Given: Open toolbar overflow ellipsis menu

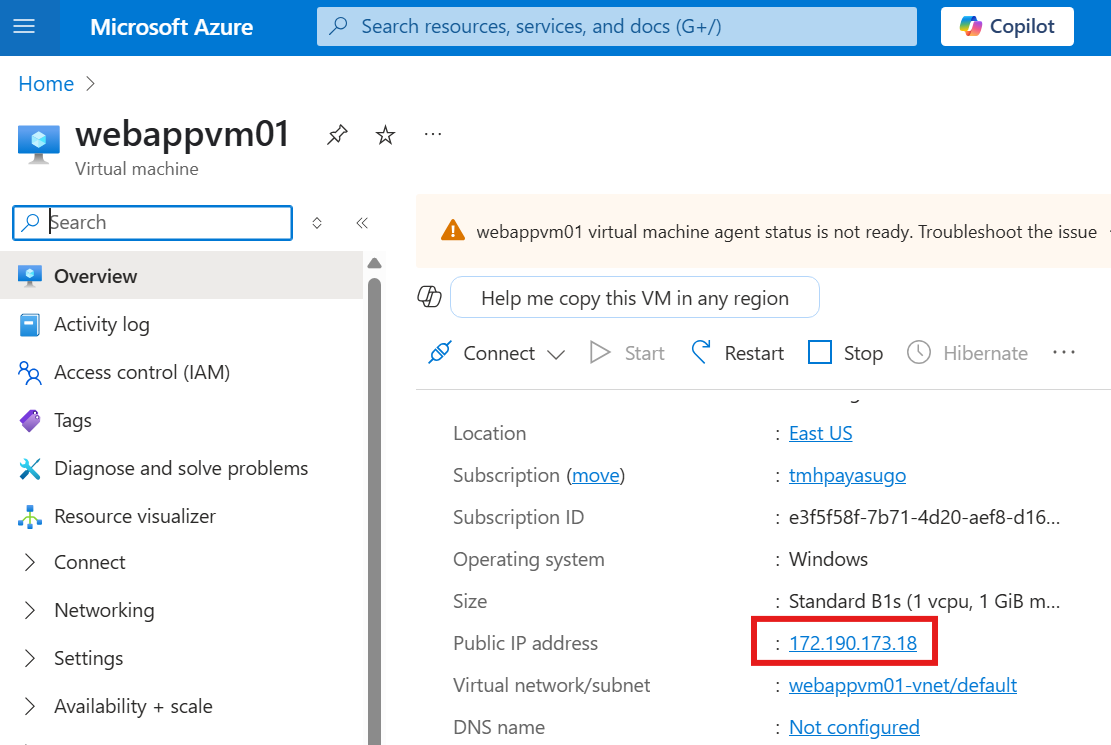Looking at the screenshot, I should tap(1064, 352).
